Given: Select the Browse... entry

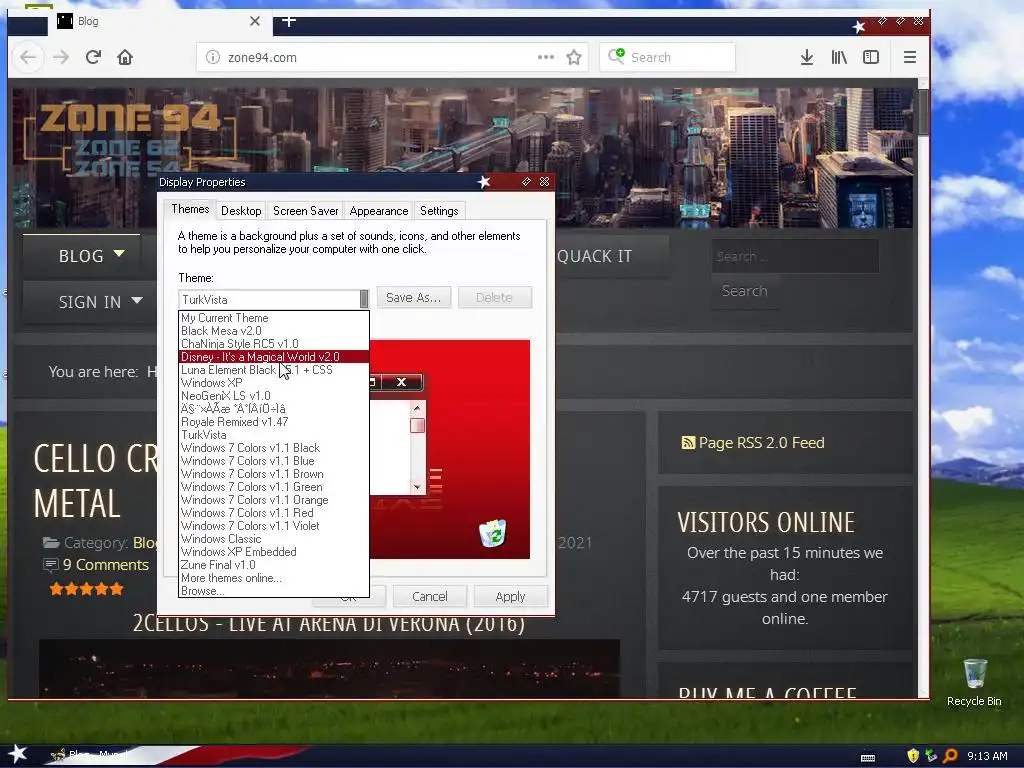Looking at the screenshot, I should (x=274, y=591).
